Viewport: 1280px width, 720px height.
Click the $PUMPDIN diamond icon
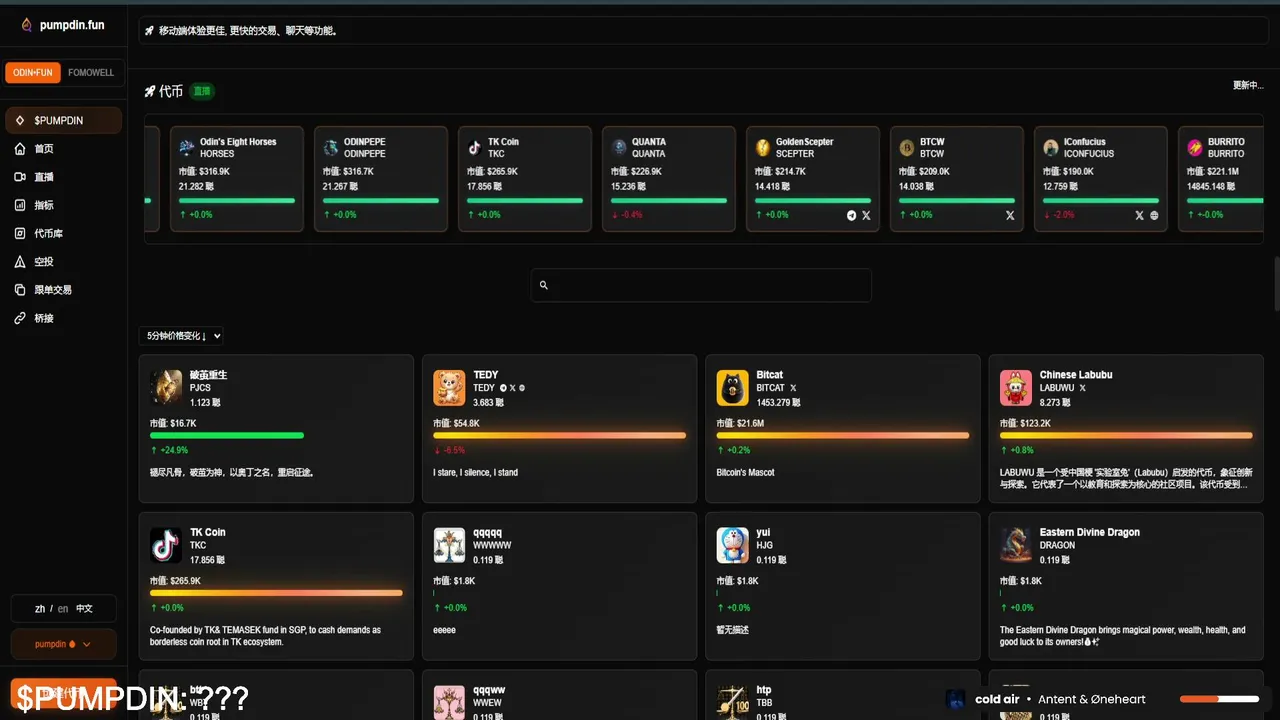tap(20, 120)
